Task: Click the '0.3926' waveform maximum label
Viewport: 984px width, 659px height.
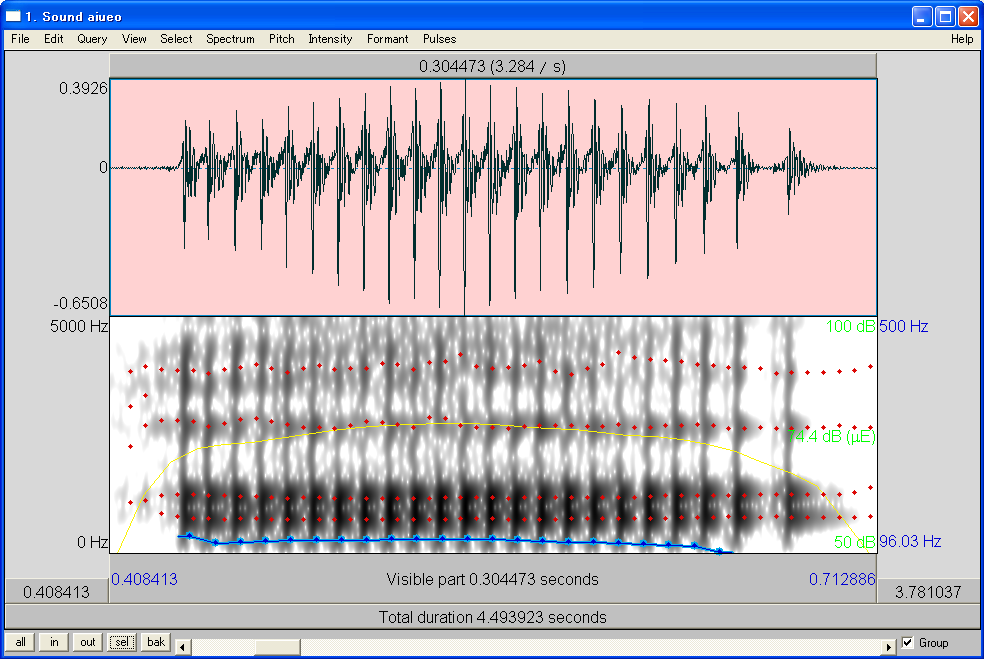Action: [x=83, y=88]
